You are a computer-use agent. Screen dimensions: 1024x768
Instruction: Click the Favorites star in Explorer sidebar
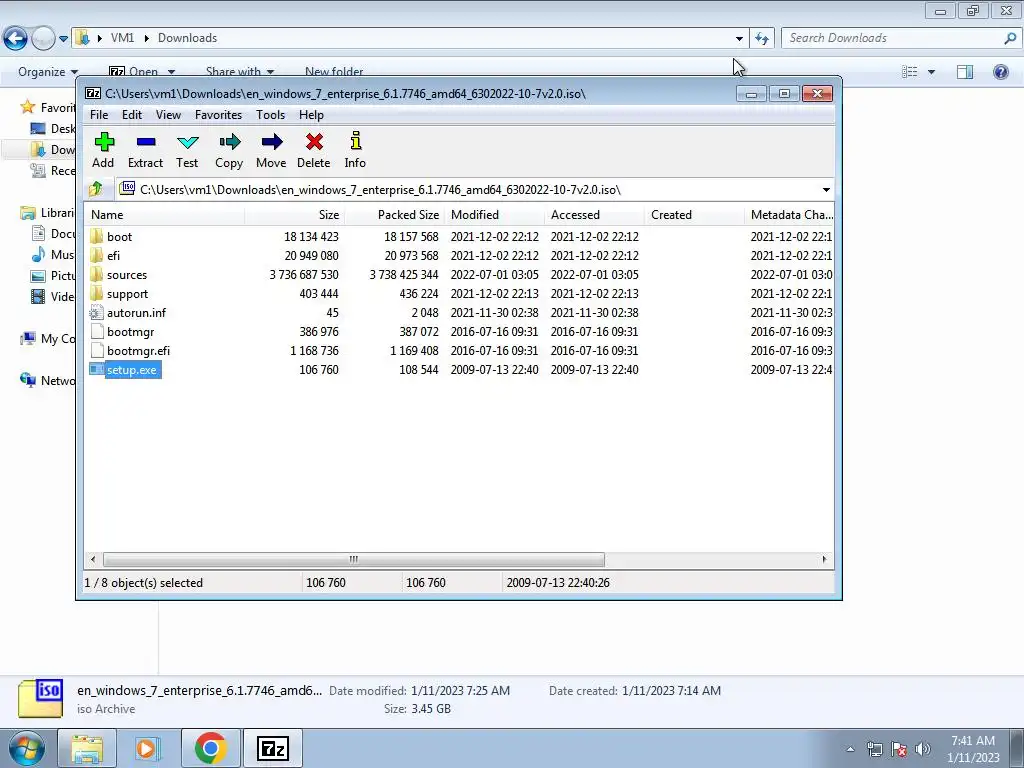click(27, 107)
